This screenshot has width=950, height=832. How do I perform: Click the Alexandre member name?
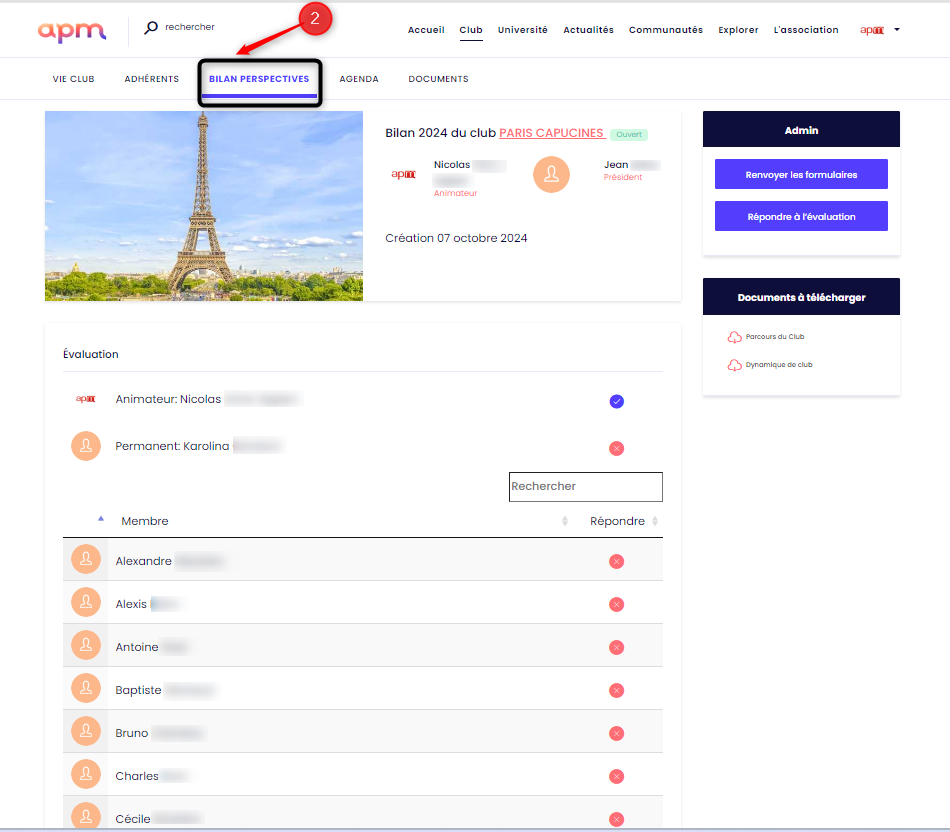144,561
